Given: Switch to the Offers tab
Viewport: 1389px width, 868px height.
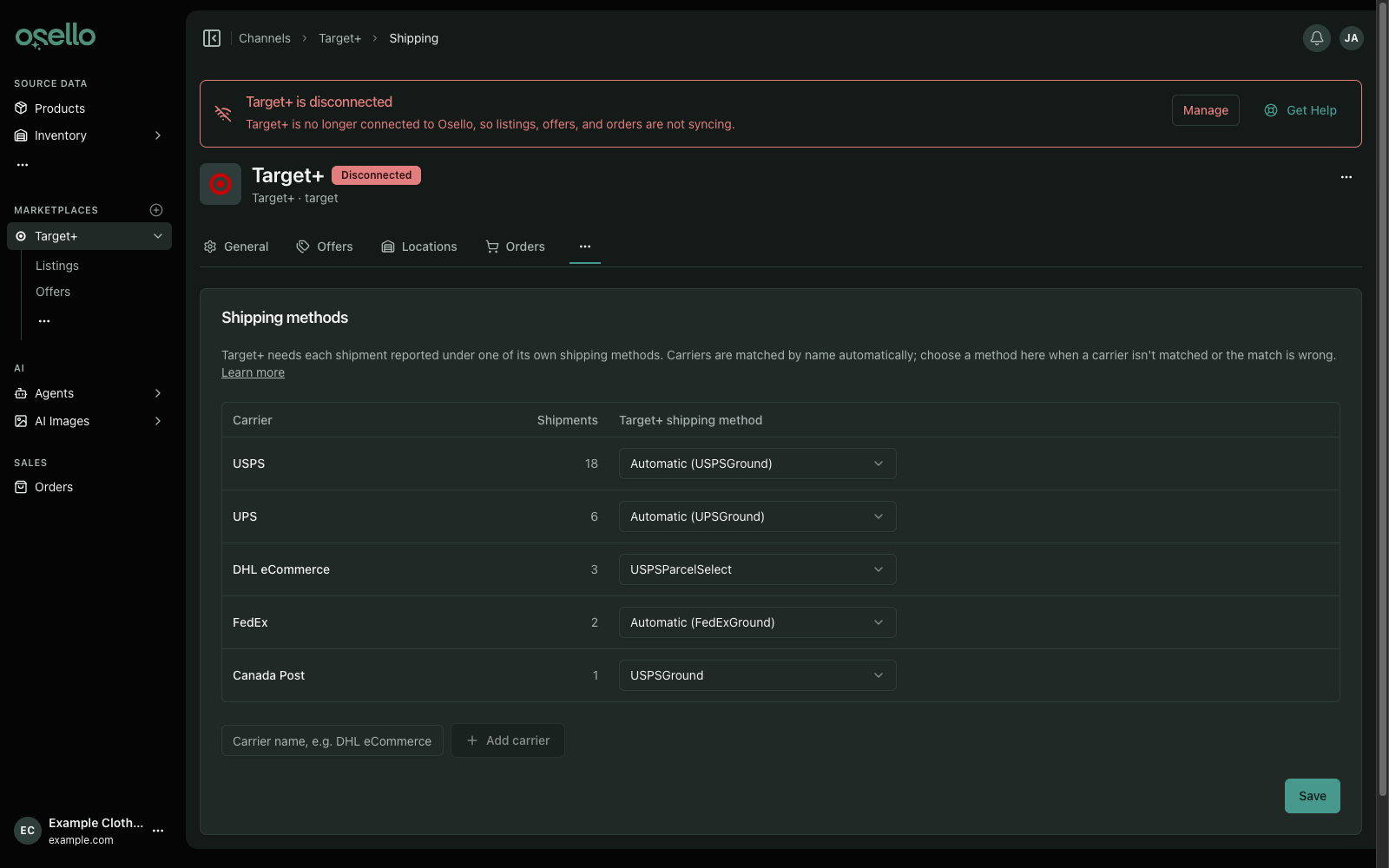Looking at the screenshot, I should (x=325, y=247).
